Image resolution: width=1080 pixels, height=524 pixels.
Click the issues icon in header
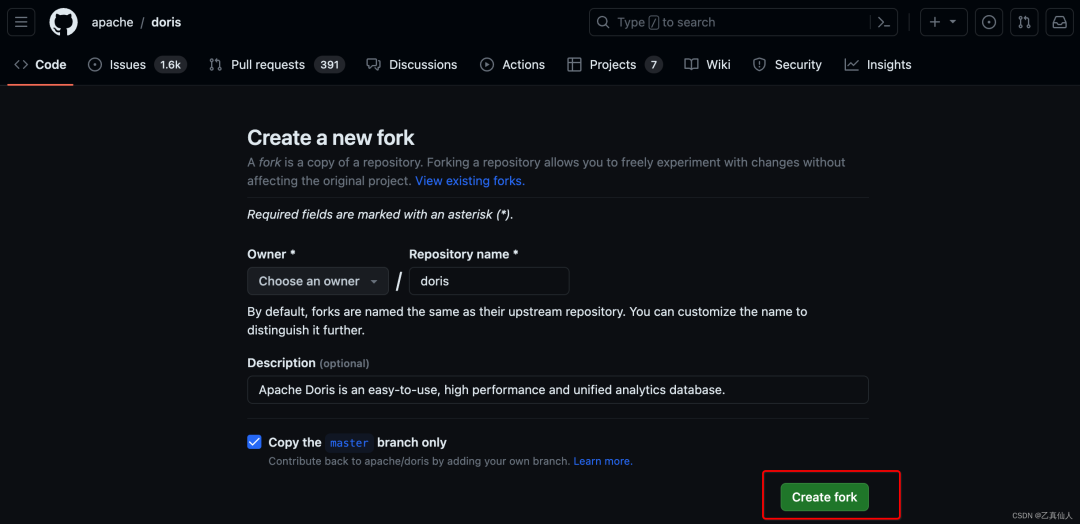989,22
